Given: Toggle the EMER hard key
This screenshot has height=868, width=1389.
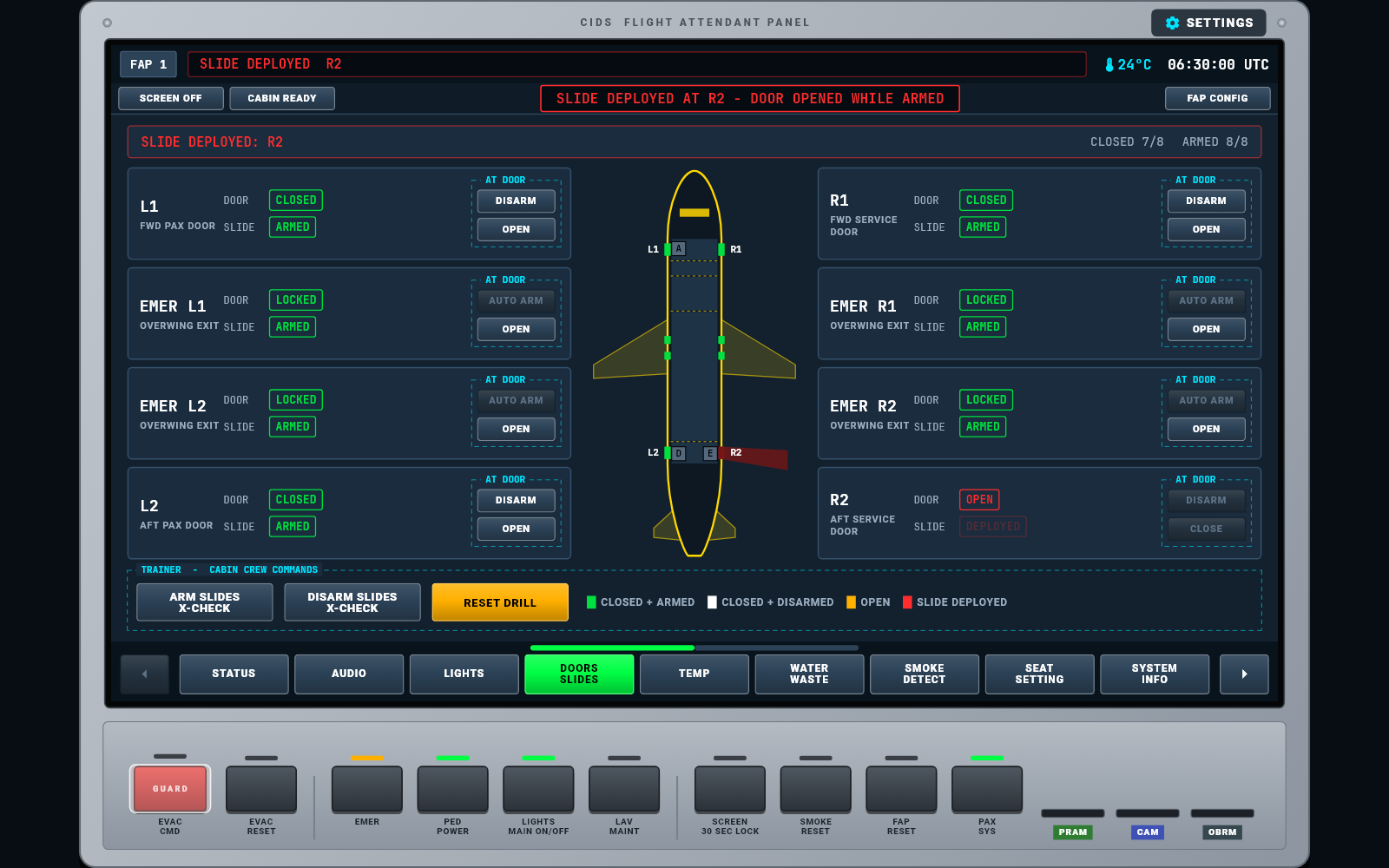Looking at the screenshot, I should click(367, 789).
